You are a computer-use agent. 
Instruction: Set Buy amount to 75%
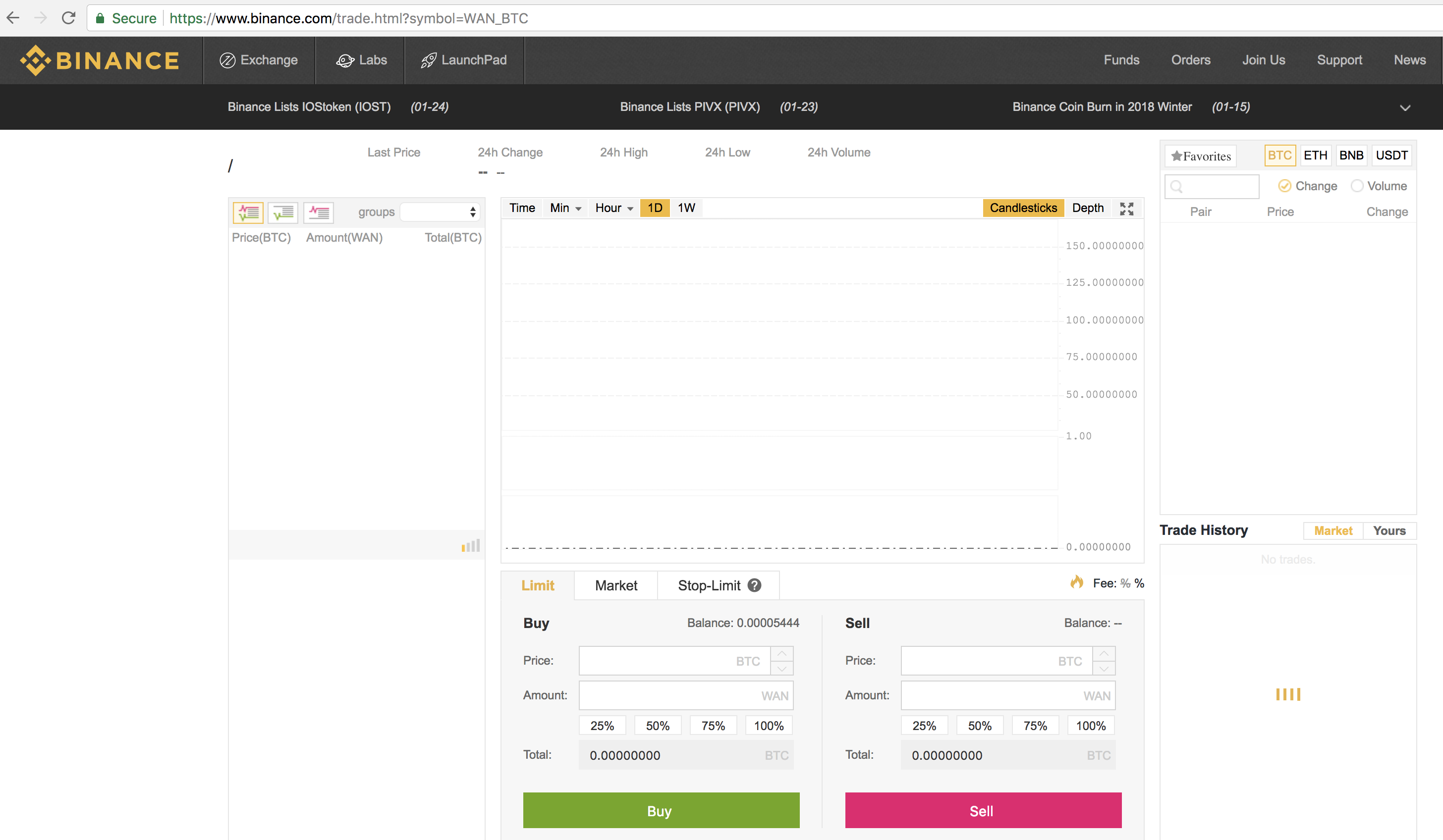coord(713,726)
